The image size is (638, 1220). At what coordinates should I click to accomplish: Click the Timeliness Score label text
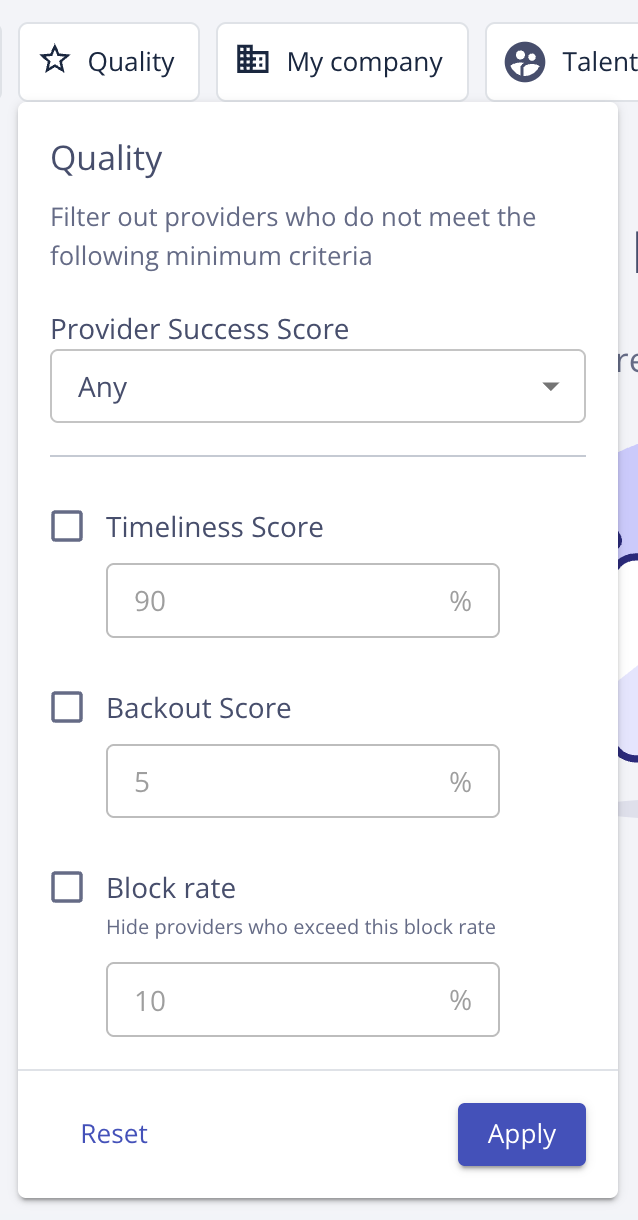coord(215,527)
